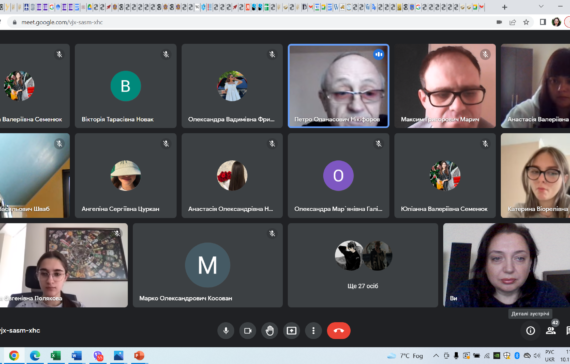Image resolution: width=570 pixels, height=364 pixels.
Task: Click the Chrome icon in taskbar
Action: (14, 355)
